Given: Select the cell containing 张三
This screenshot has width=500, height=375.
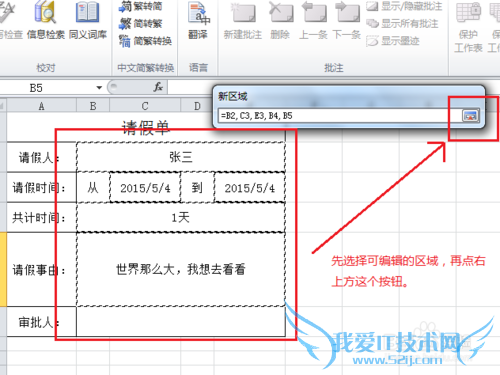Looking at the screenshot, I should (x=181, y=157).
